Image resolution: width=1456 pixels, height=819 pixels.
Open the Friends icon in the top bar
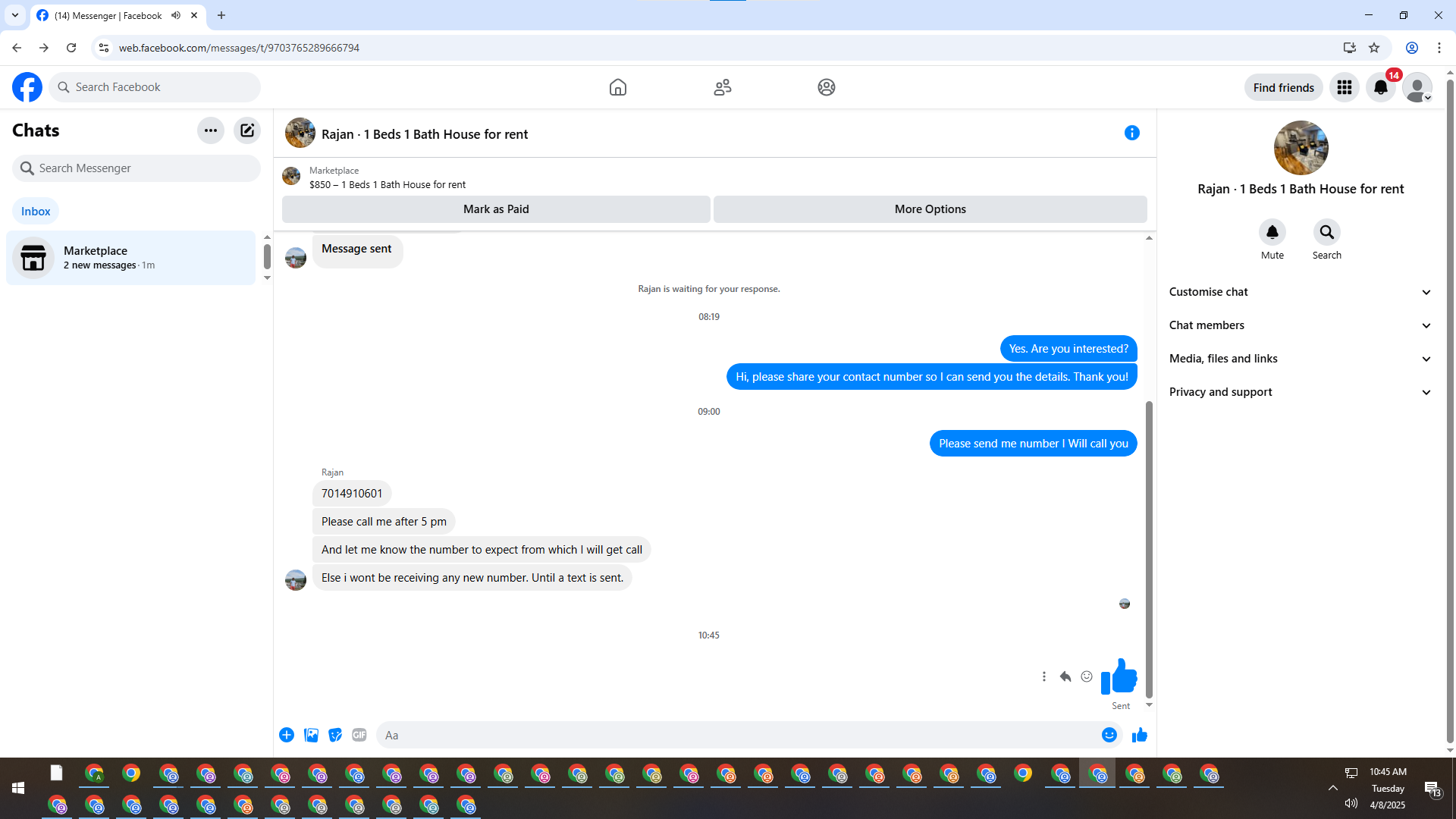[722, 87]
